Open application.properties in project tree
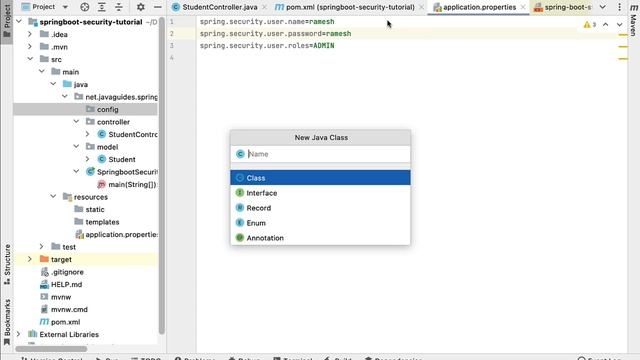 tap(121, 234)
